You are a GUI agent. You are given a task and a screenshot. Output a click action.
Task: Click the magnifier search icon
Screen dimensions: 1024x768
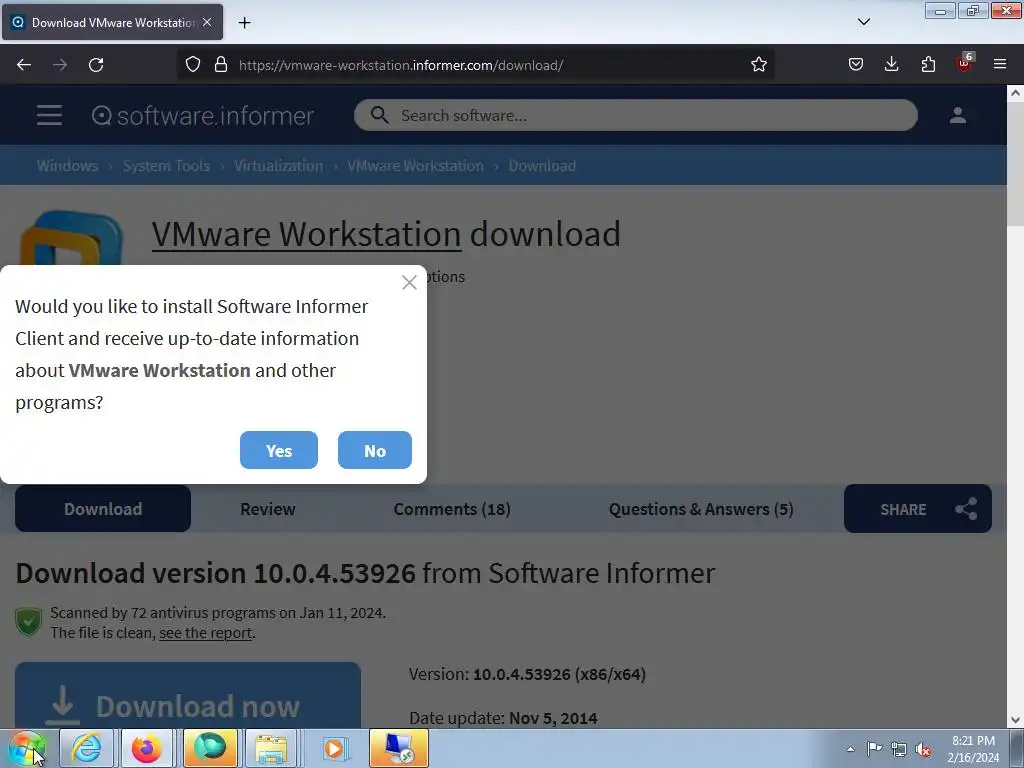[379, 115]
